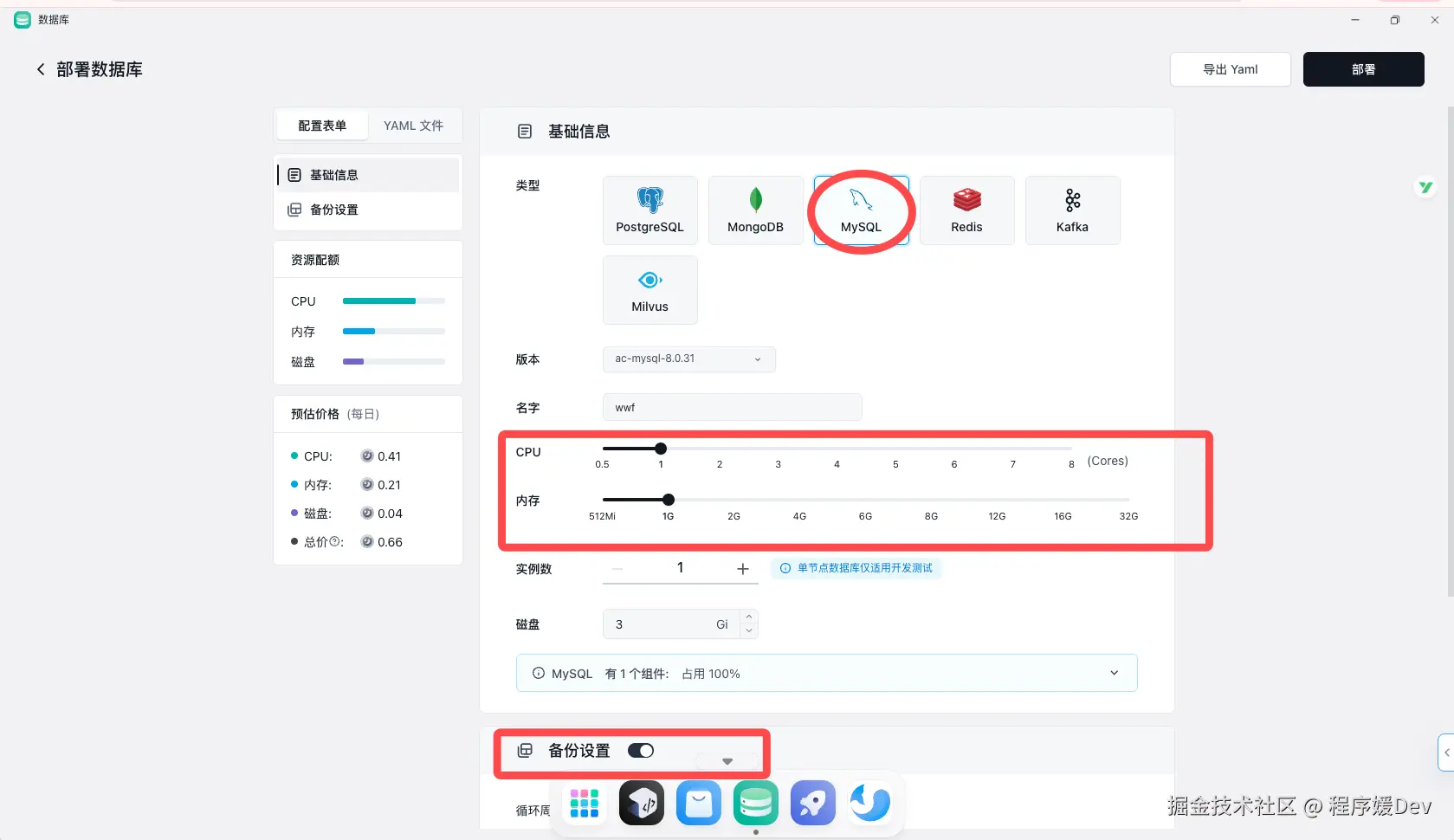Click the 内存 quota progress bar
1454x840 pixels.
pyautogui.click(x=394, y=332)
